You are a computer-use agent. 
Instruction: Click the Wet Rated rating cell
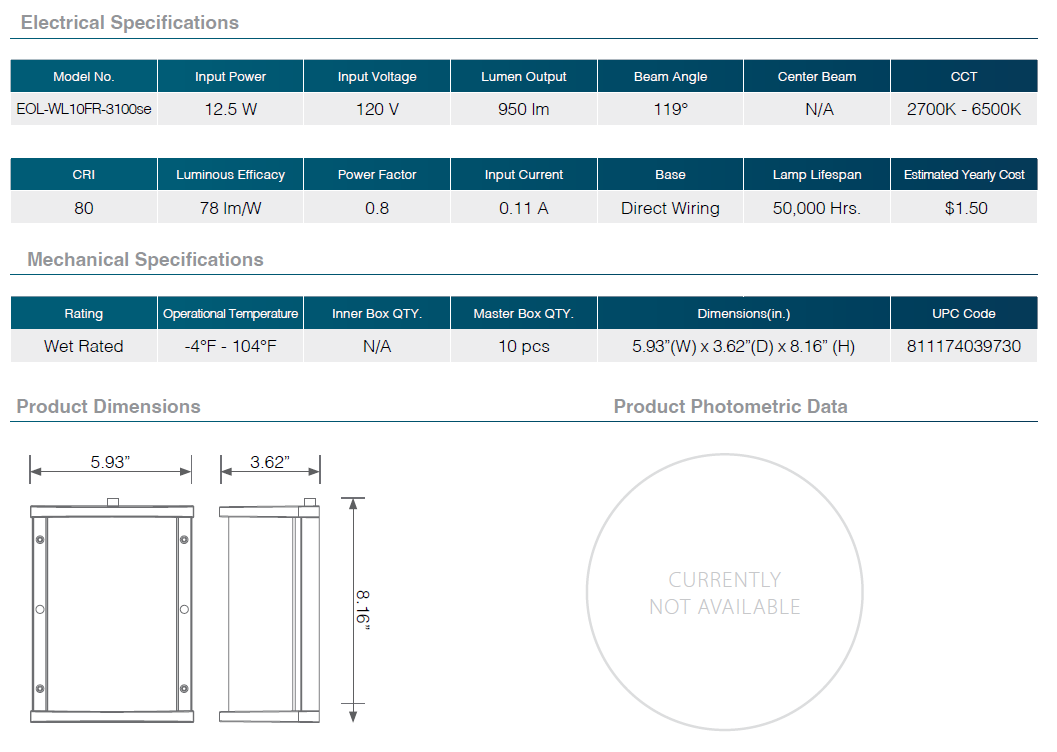[x=84, y=346]
